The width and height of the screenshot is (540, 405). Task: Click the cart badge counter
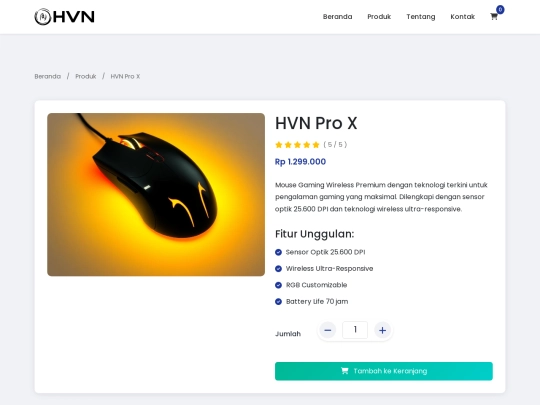[500, 10]
